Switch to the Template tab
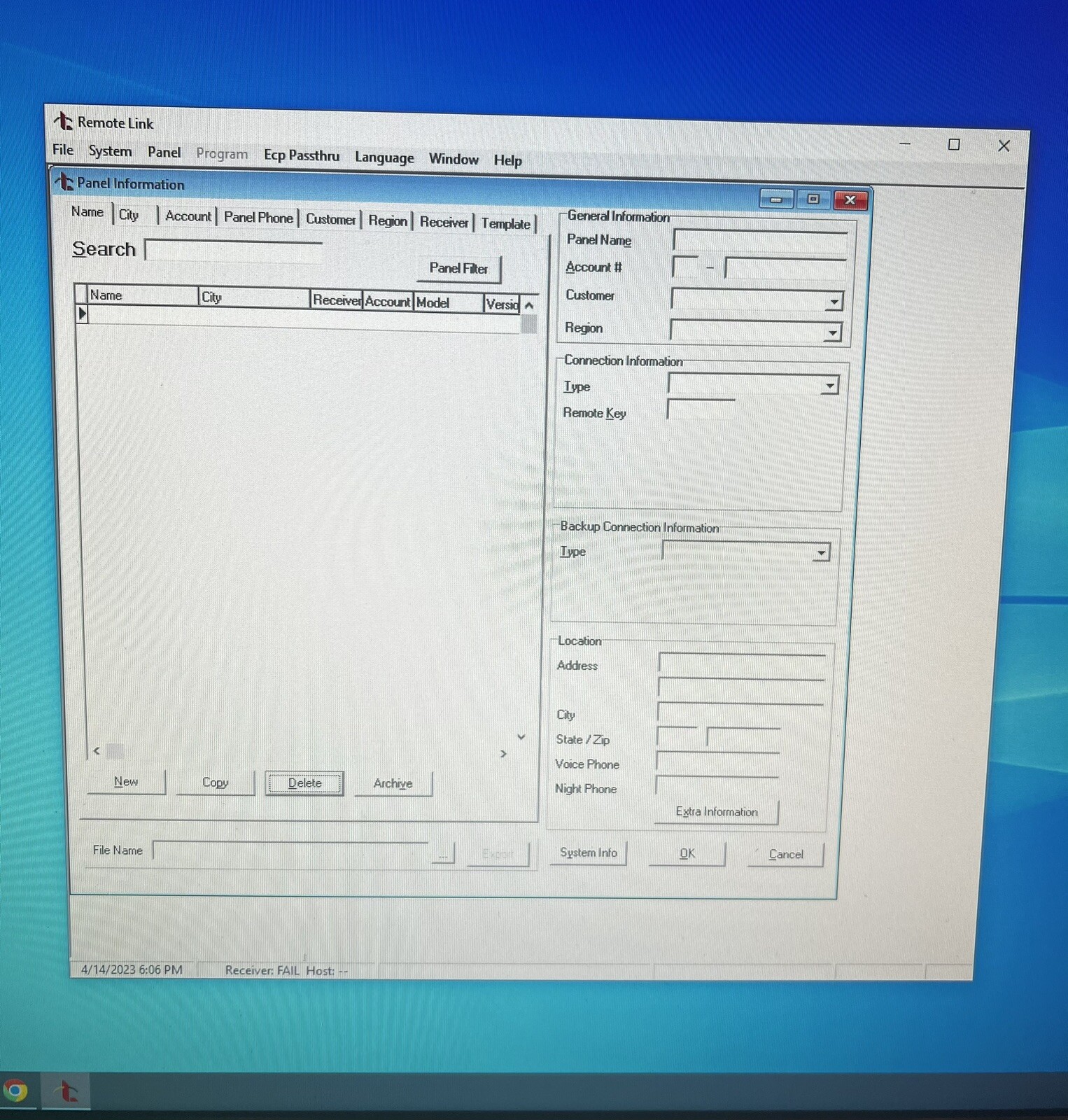This screenshot has width=1068, height=1120. click(x=506, y=223)
